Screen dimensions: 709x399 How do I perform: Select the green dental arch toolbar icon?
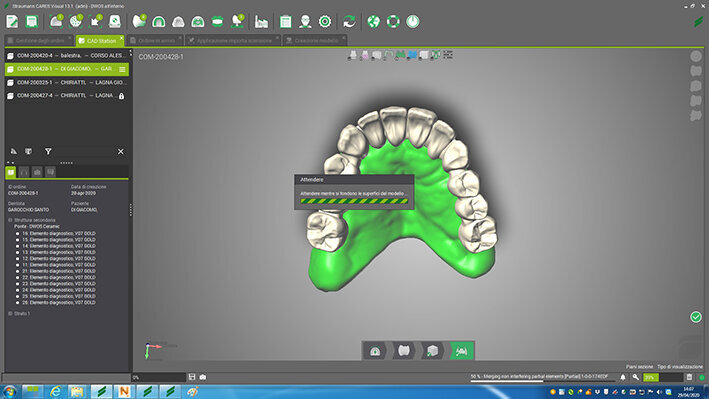(159, 21)
